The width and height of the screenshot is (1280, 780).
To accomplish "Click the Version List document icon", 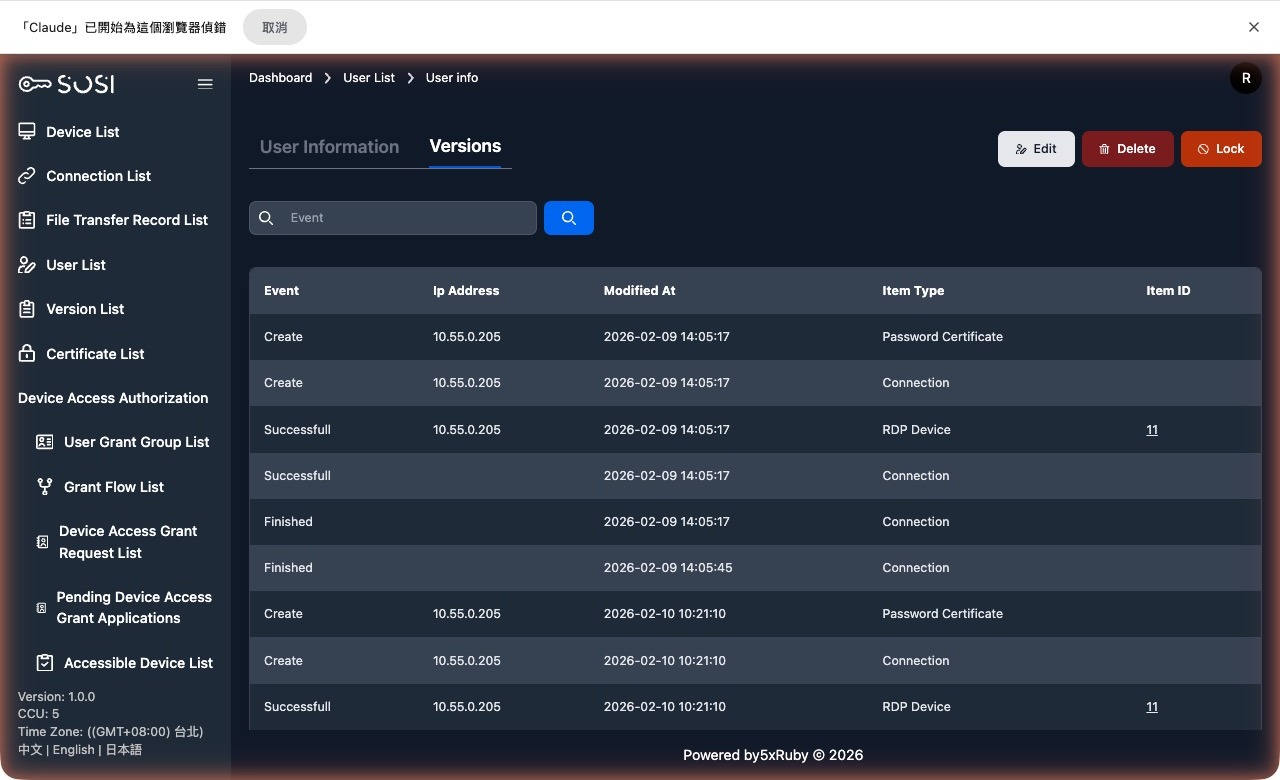I will point(26,309).
